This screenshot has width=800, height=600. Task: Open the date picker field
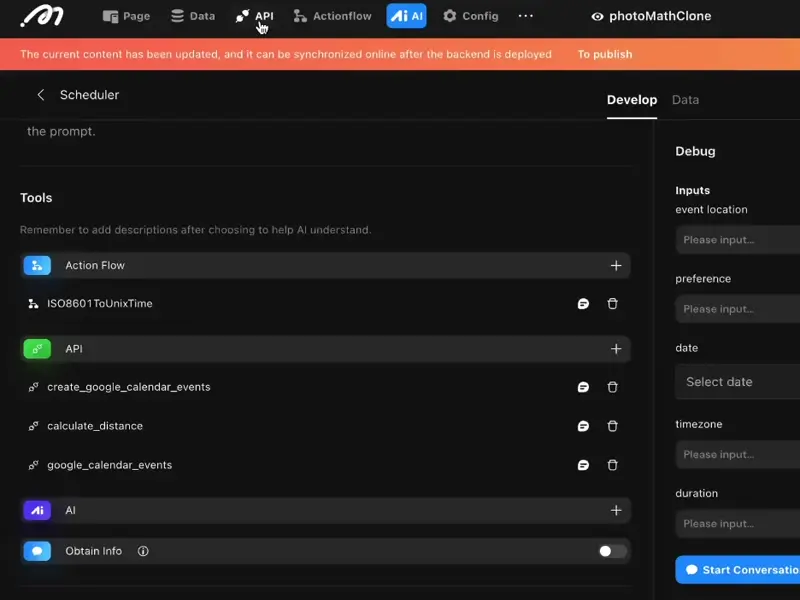(x=738, y=382)
